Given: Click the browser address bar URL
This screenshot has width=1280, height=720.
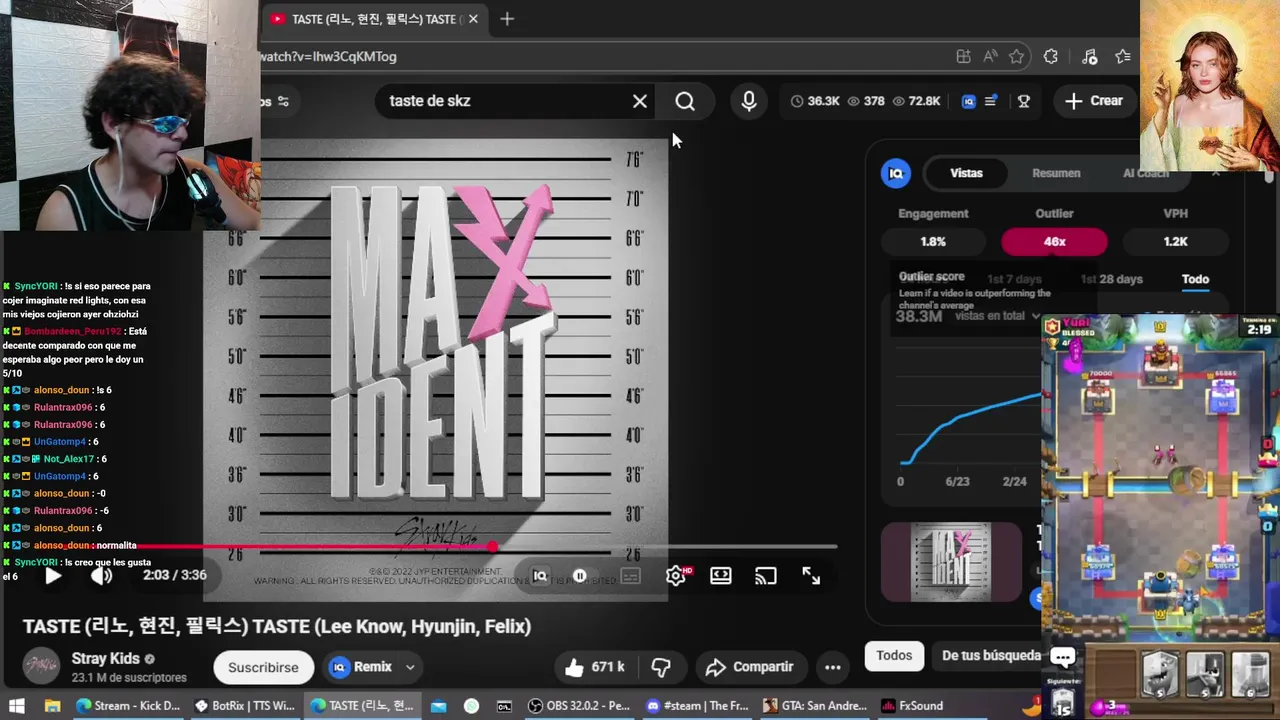Looking at the screenshot, I should [328, 57].
